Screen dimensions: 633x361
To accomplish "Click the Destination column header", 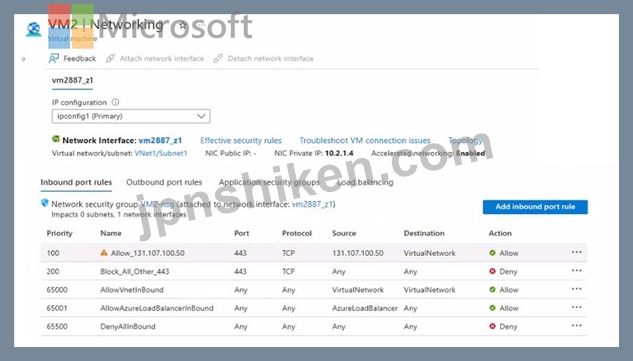I will click(x=424, y=233).
